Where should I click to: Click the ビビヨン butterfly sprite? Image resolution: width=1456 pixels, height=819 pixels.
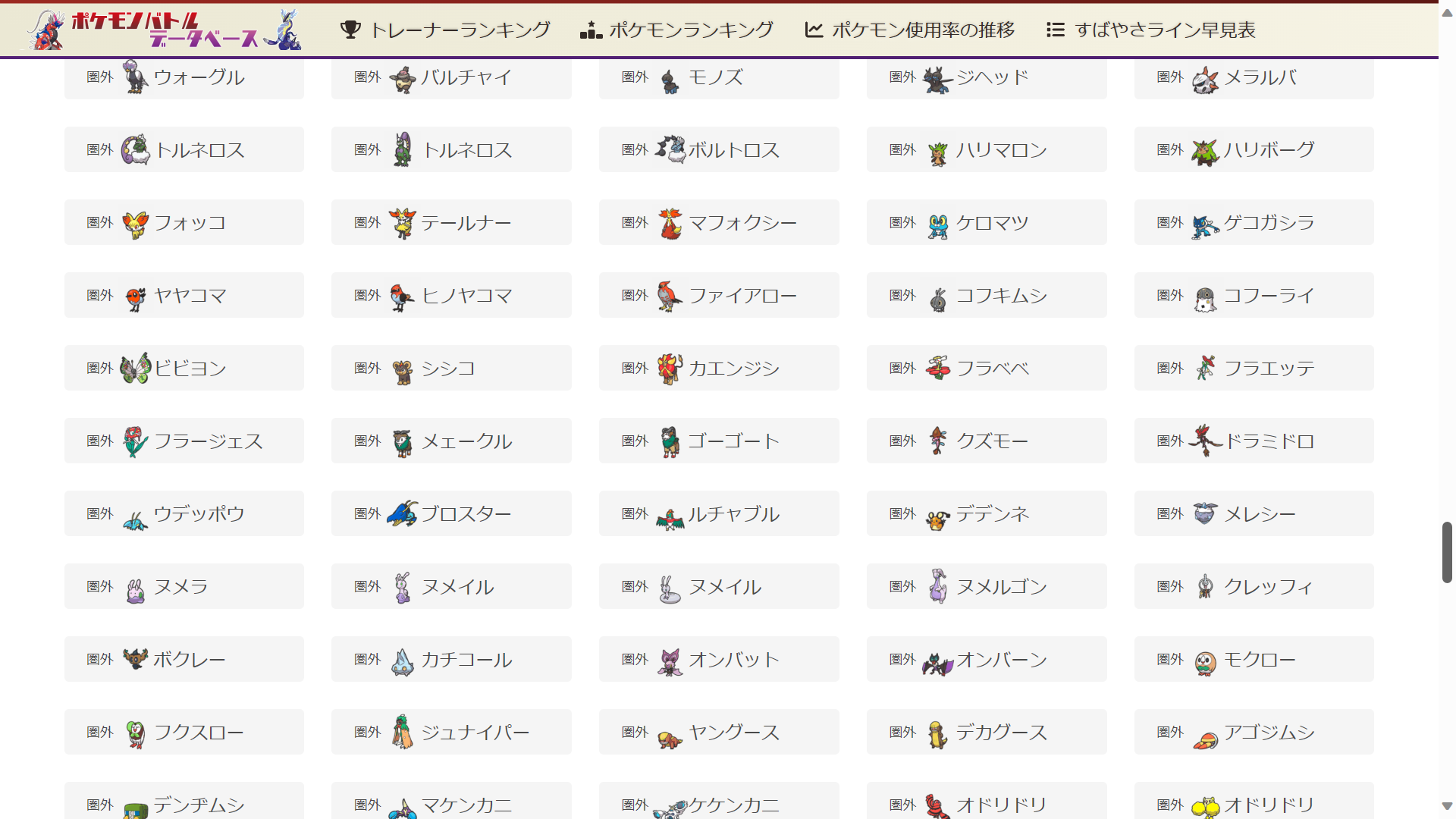[136, 368]
